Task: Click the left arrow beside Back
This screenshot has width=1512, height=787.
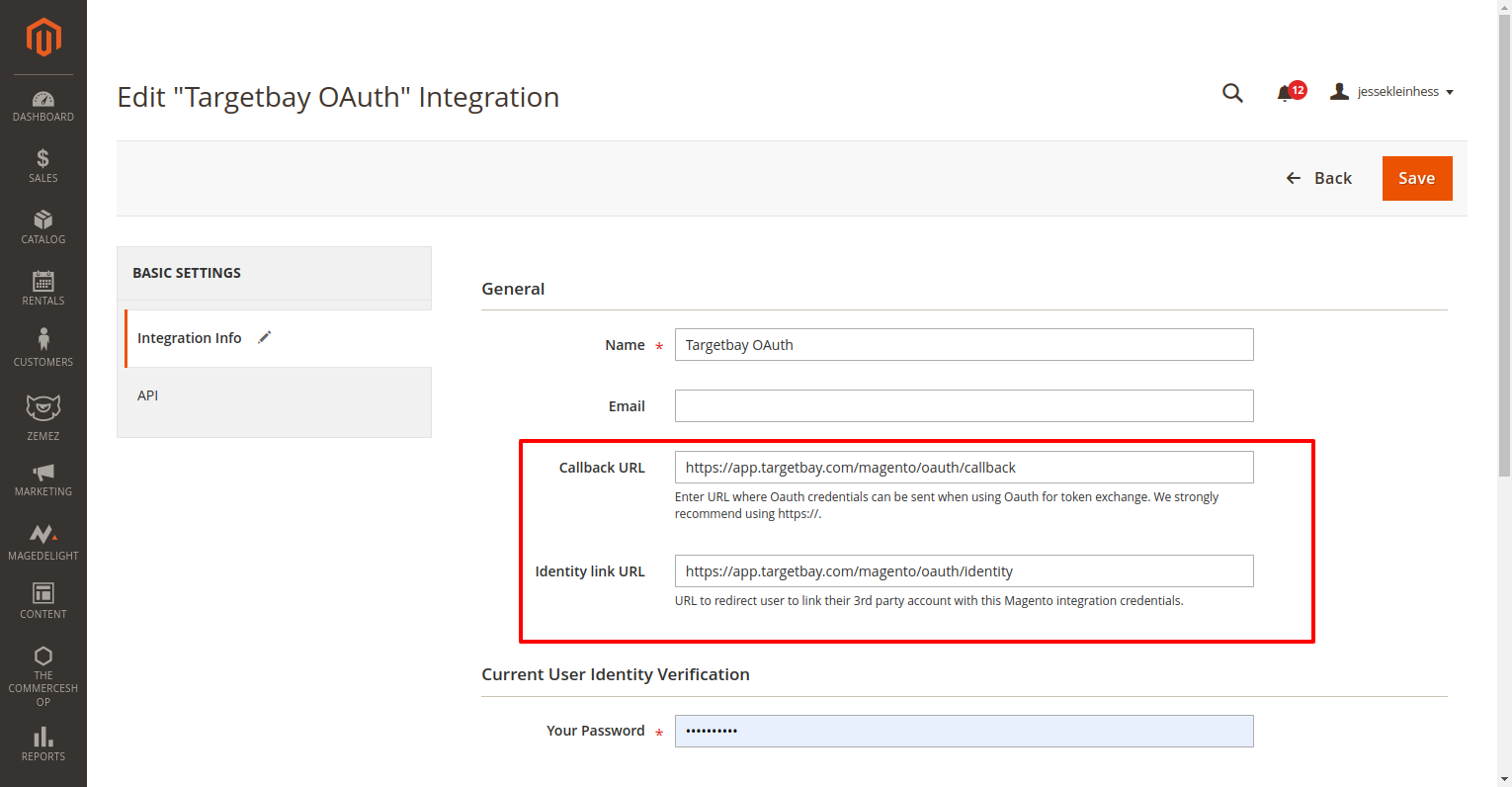Action: [x=1293, y=178]
